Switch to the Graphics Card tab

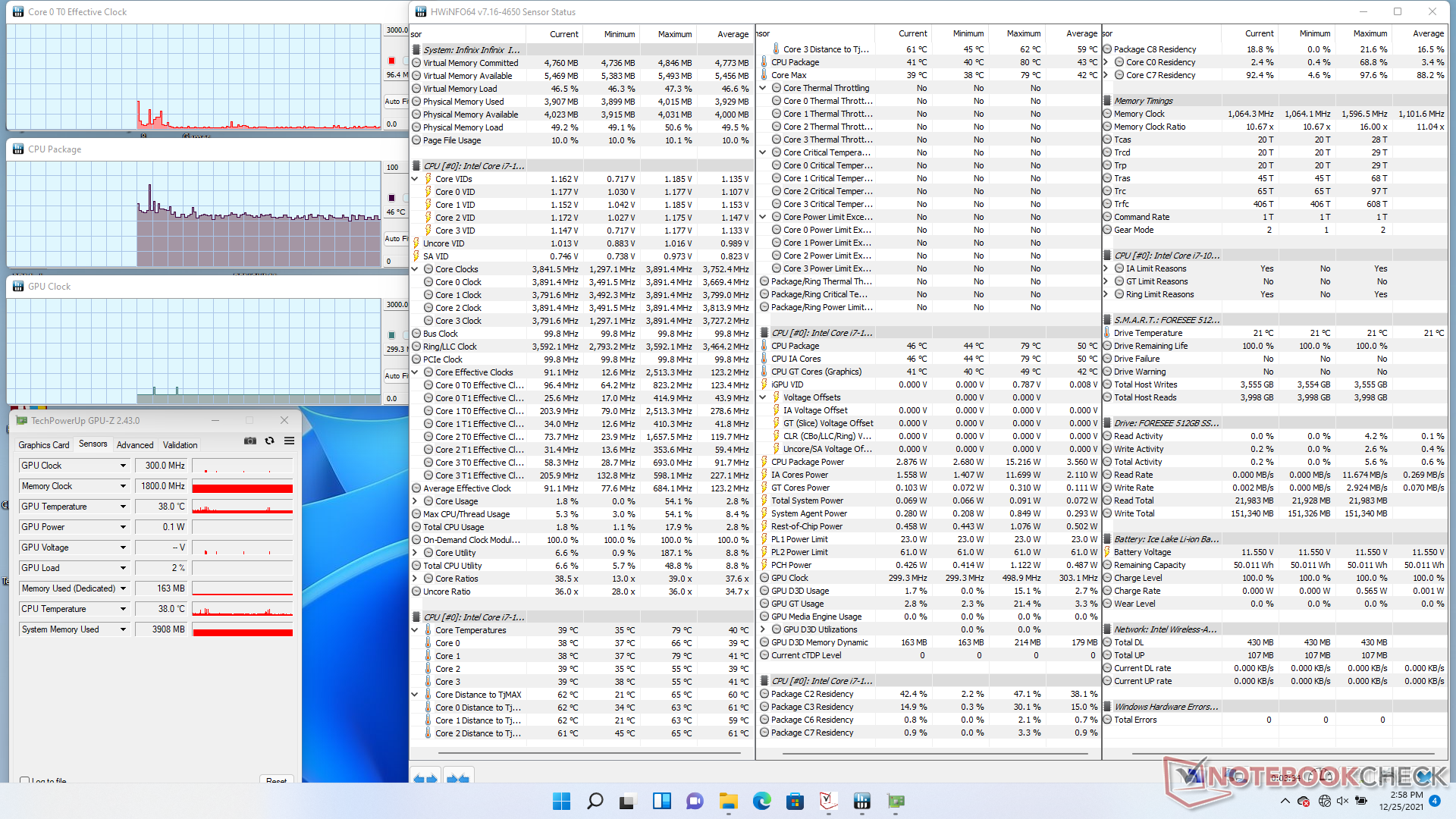point(44,445)
